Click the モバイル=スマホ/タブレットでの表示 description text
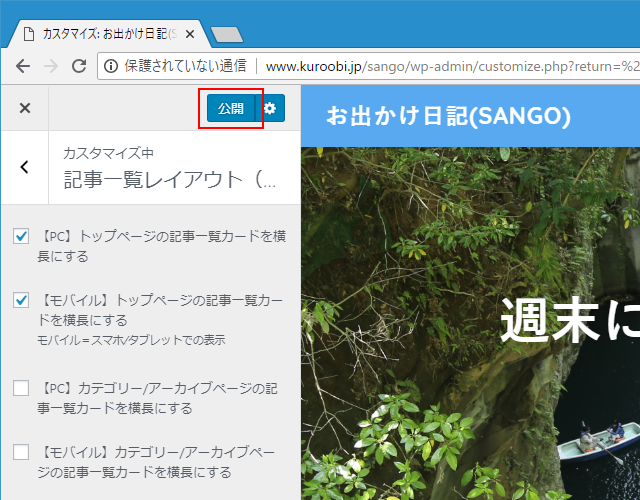Viewport: 640px width, 500px height. point(131,340)
